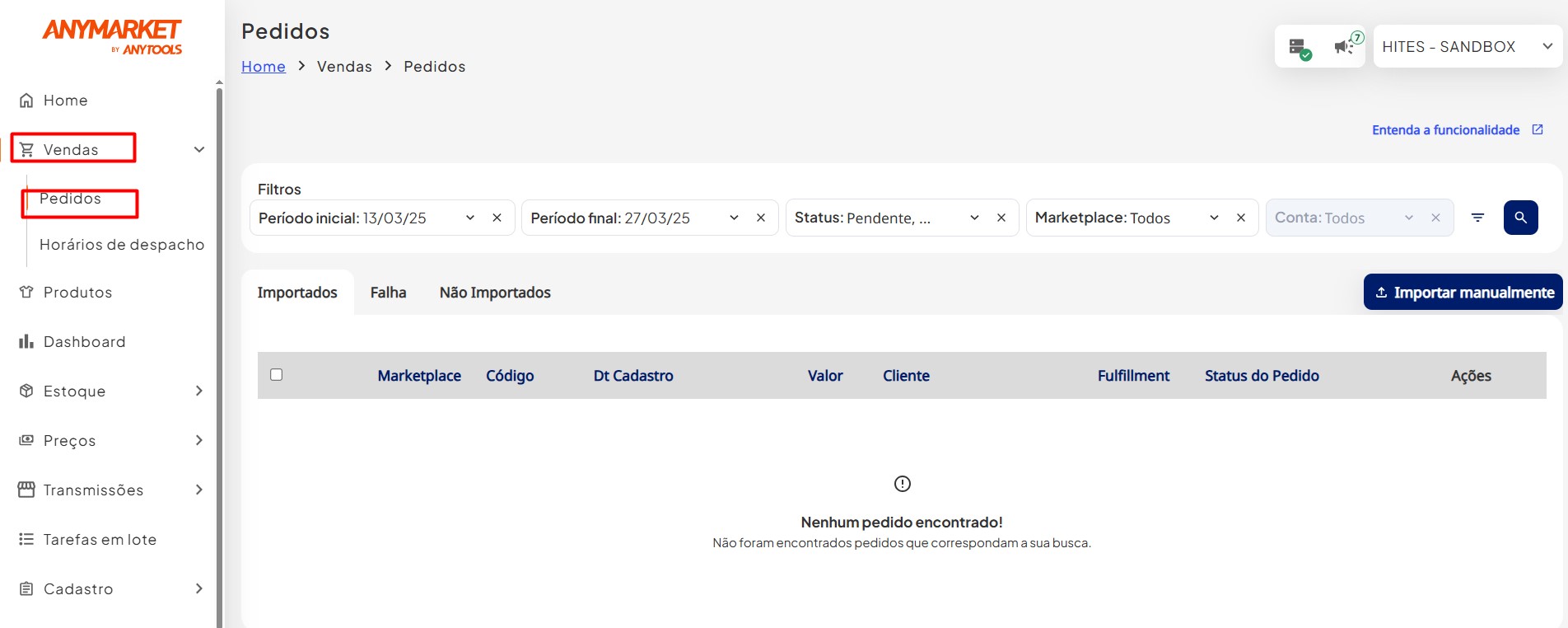The height and width of the screenshot is (628, 1568).
Task: Click the Tarefas em lote list icon
Action: coord(26,539)
